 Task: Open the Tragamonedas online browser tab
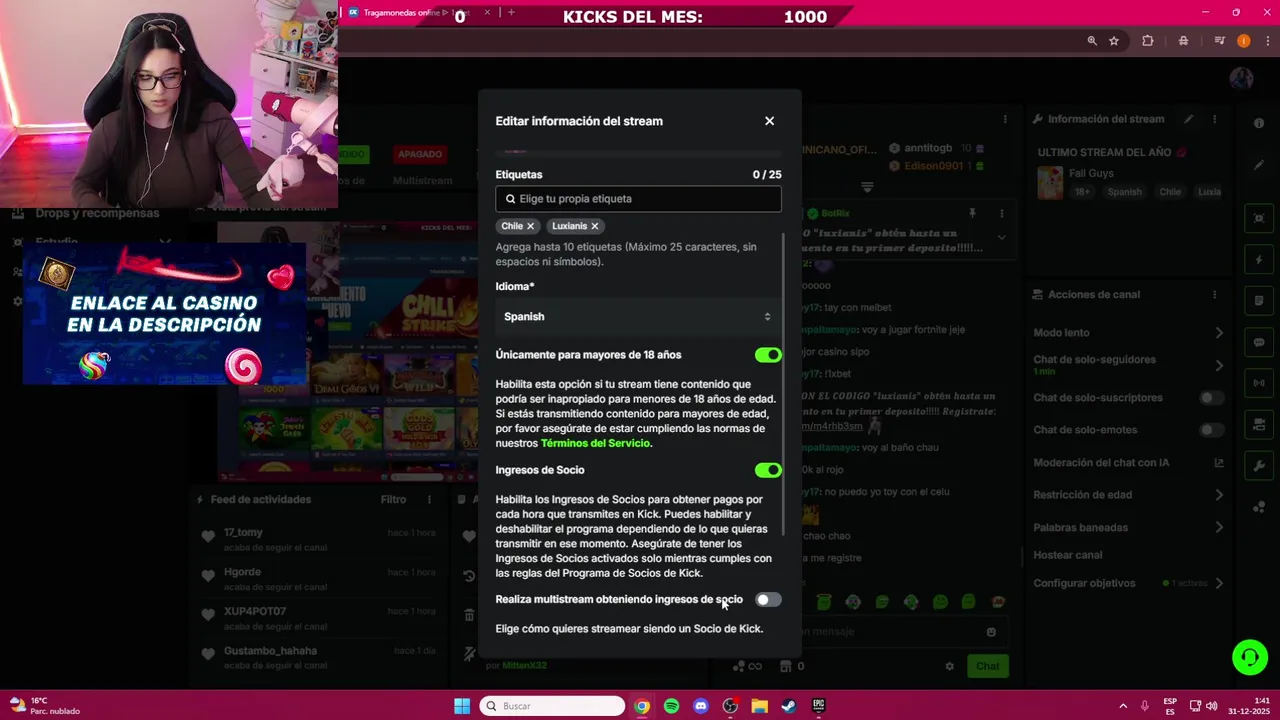click(x=420, y=13)
